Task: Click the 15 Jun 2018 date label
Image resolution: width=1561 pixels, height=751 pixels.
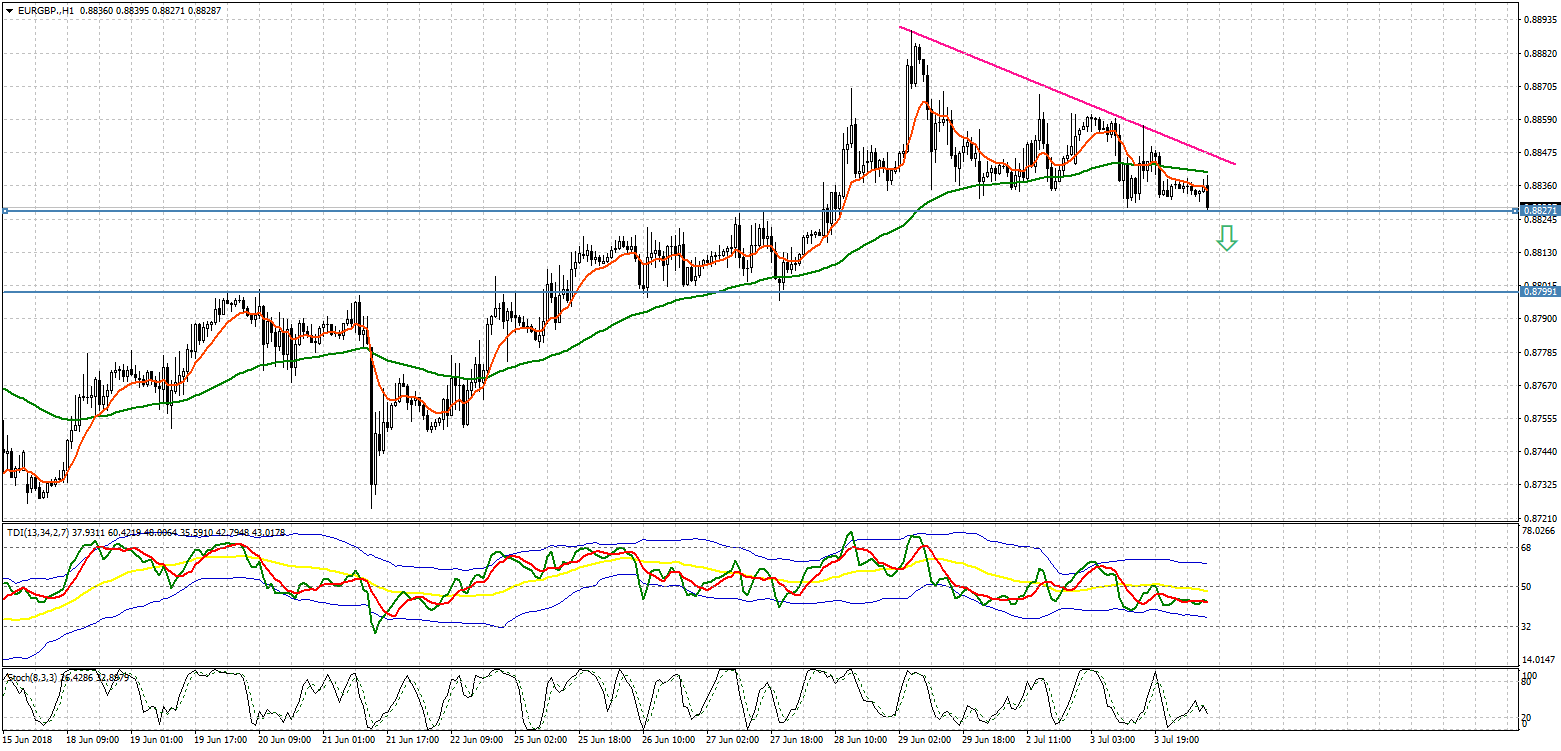Action: click(28, 740)
